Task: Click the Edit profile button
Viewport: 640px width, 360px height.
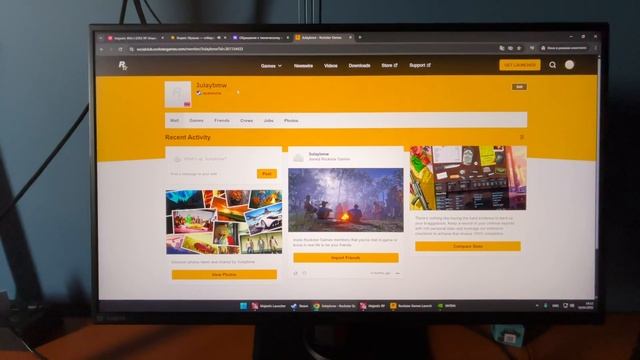Action: 519,87
